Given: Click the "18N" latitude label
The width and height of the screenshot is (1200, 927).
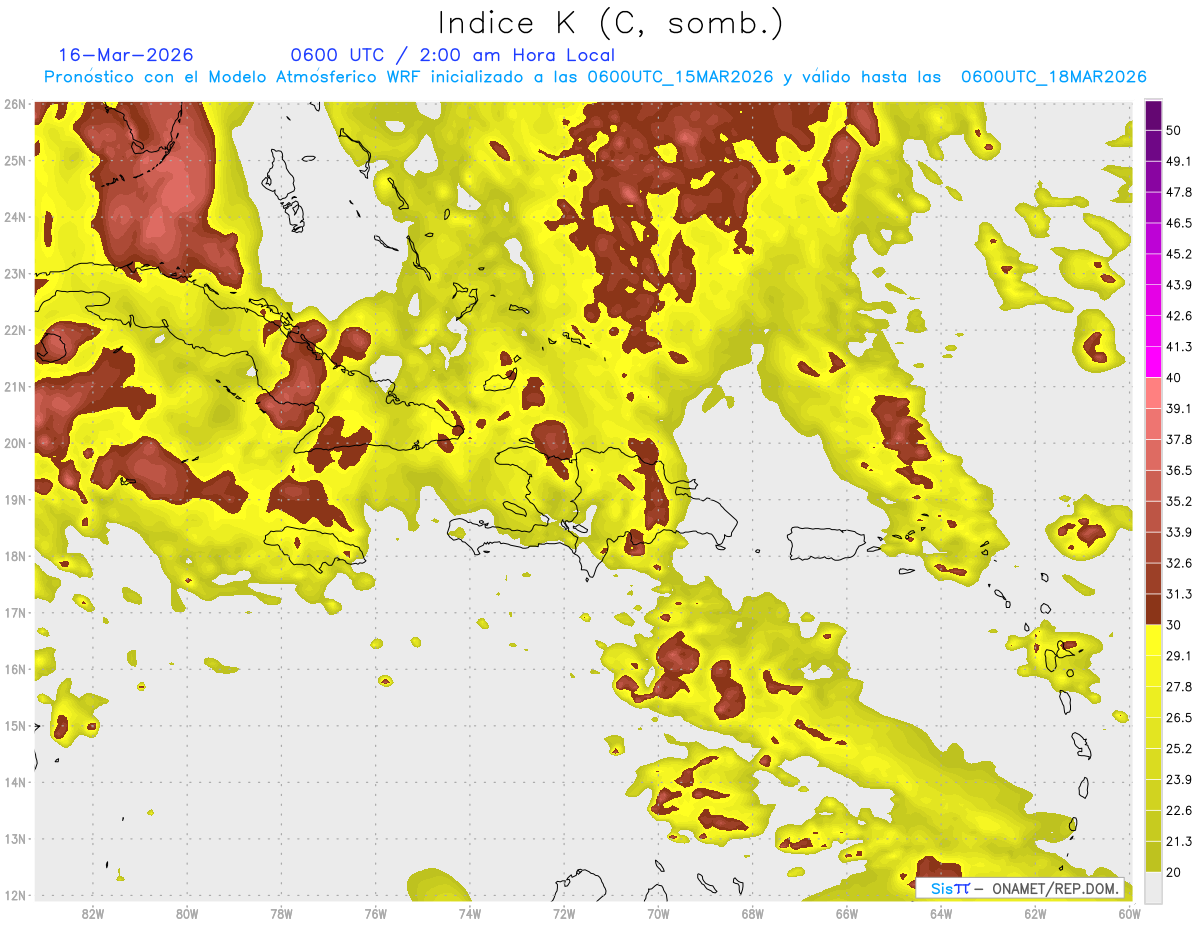Looking at the screenshot, I should [14, 556].
